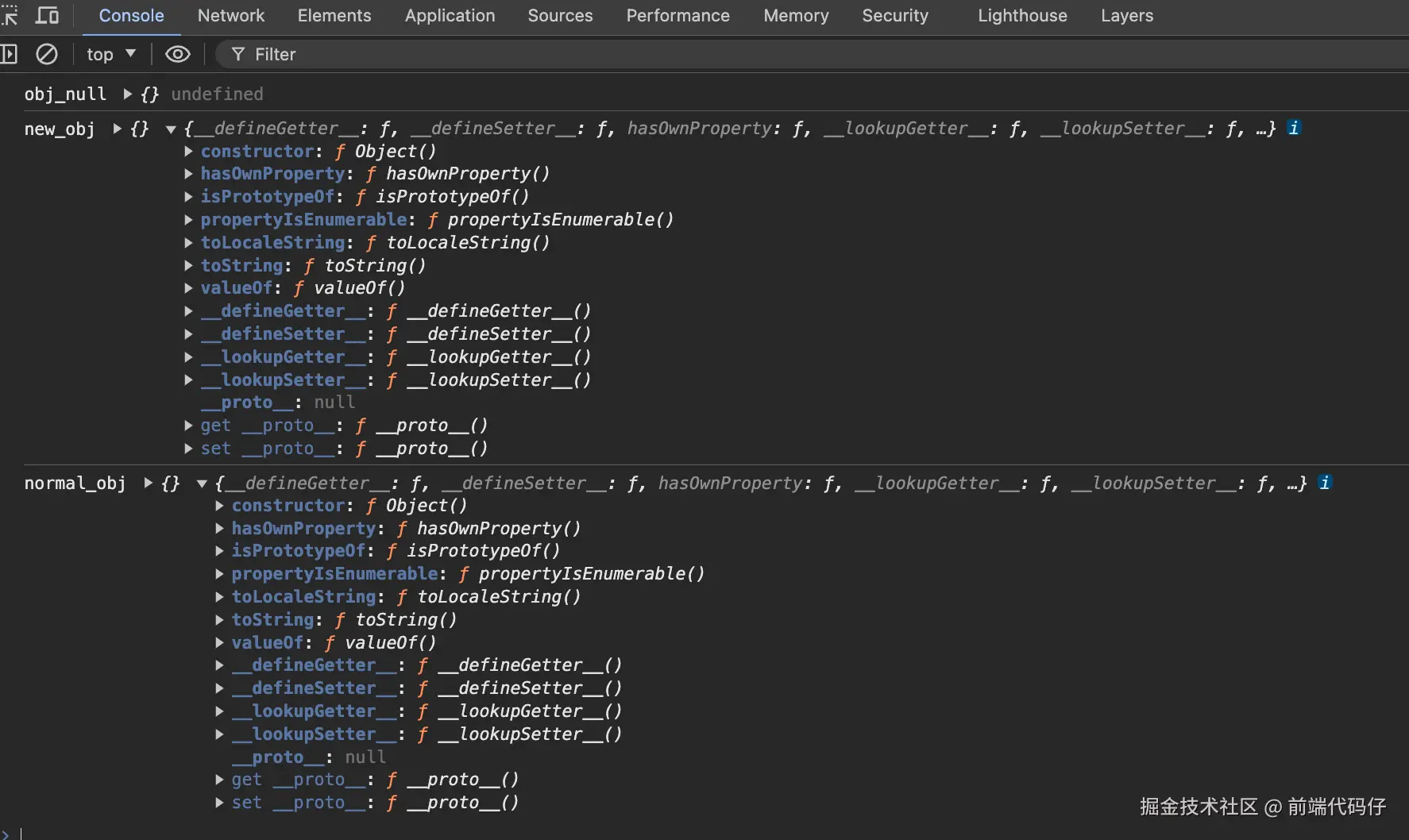
Task: Expand isPrototypeOf under new_obj
Action: pyautogui.click(x=188, y=196)
